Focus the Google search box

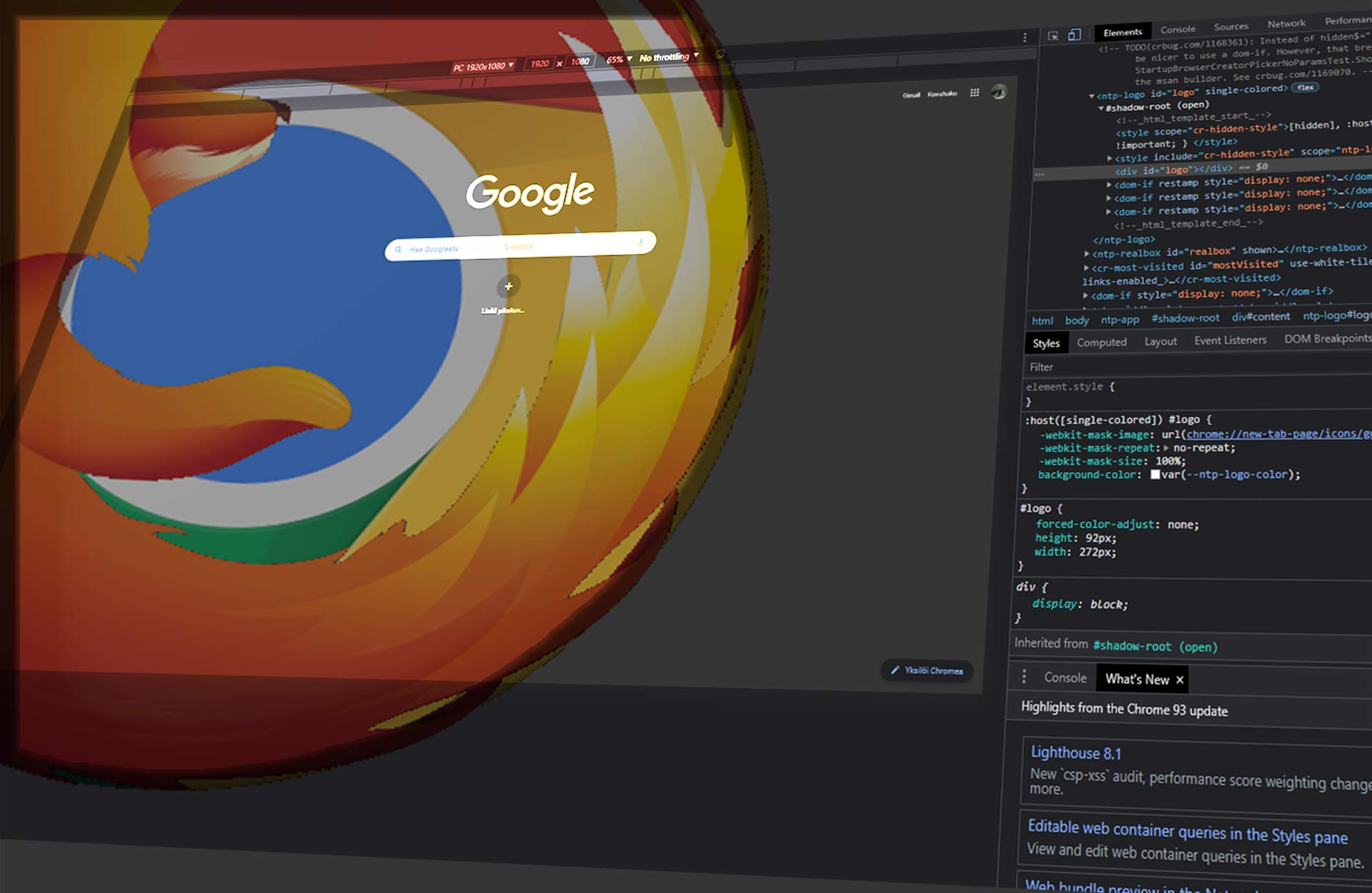[520, 246]
